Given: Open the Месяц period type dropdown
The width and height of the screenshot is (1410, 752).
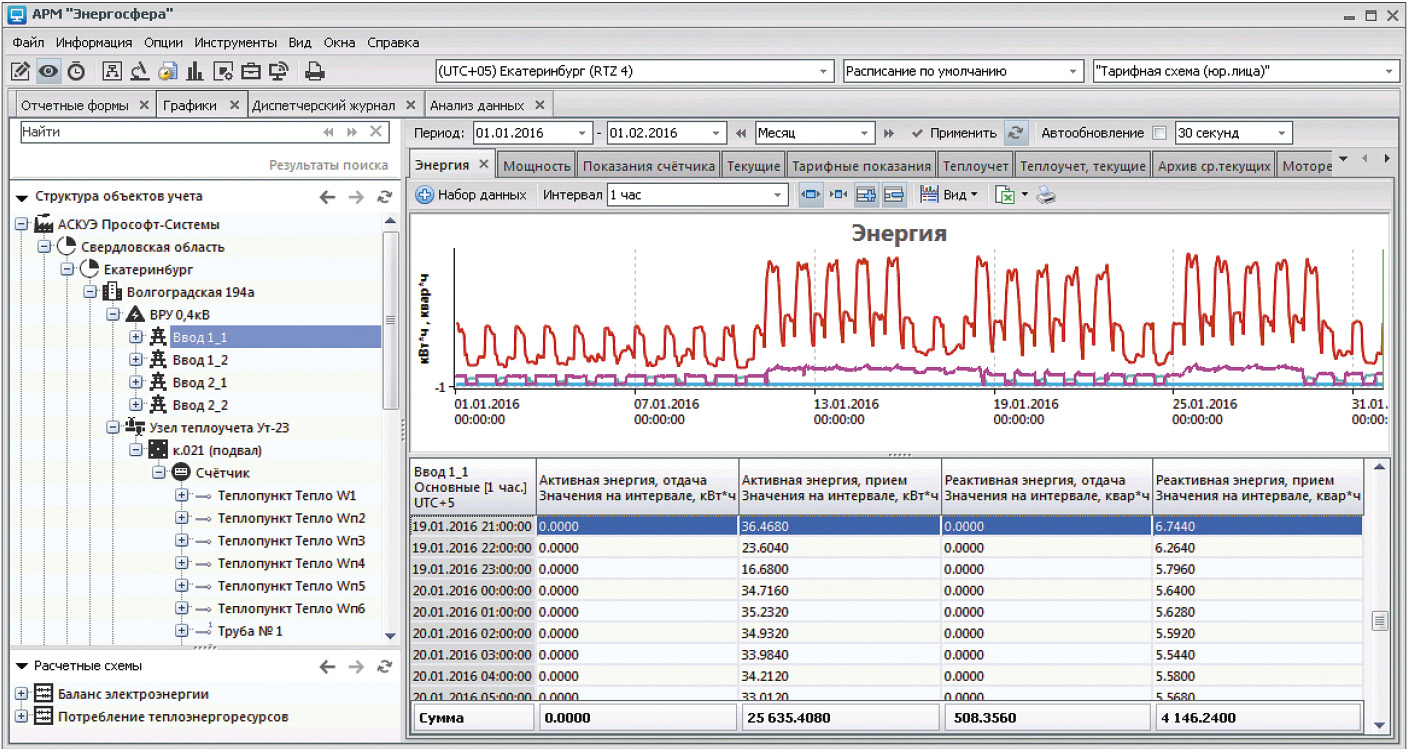Looking at the screenshot, I should coord(866,133).
